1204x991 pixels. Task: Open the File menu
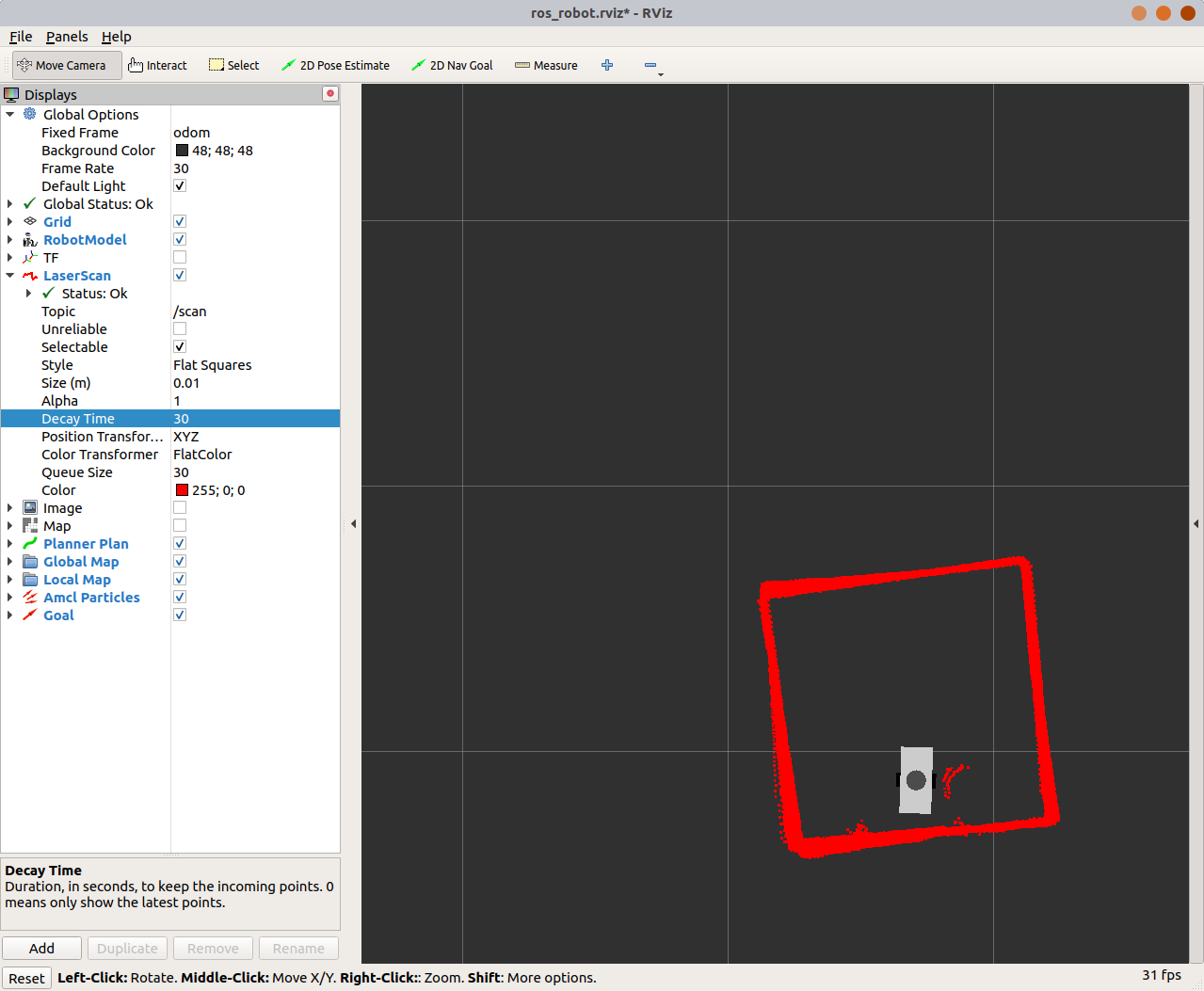coord(21,37)
